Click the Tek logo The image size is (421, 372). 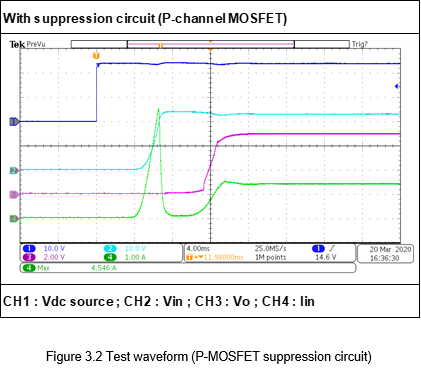(17, 44)
